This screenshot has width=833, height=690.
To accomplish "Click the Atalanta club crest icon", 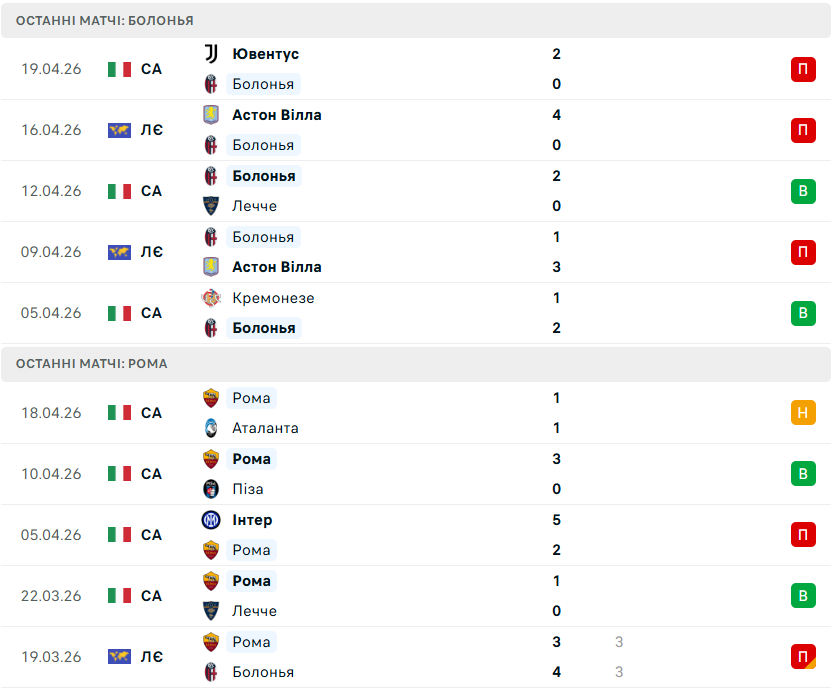I will (x=211, y=428).
